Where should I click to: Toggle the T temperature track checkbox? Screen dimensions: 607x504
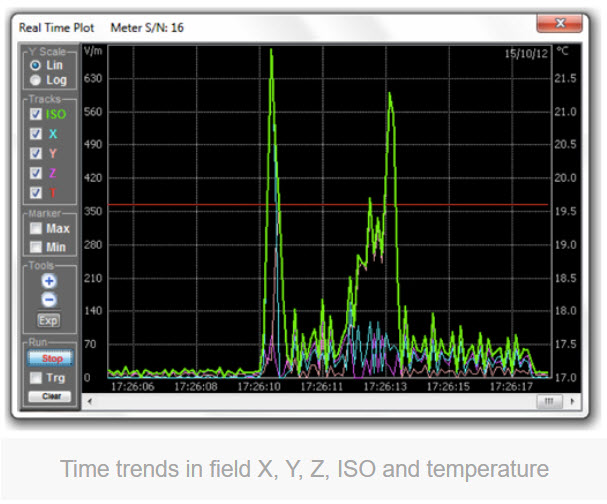36,192
